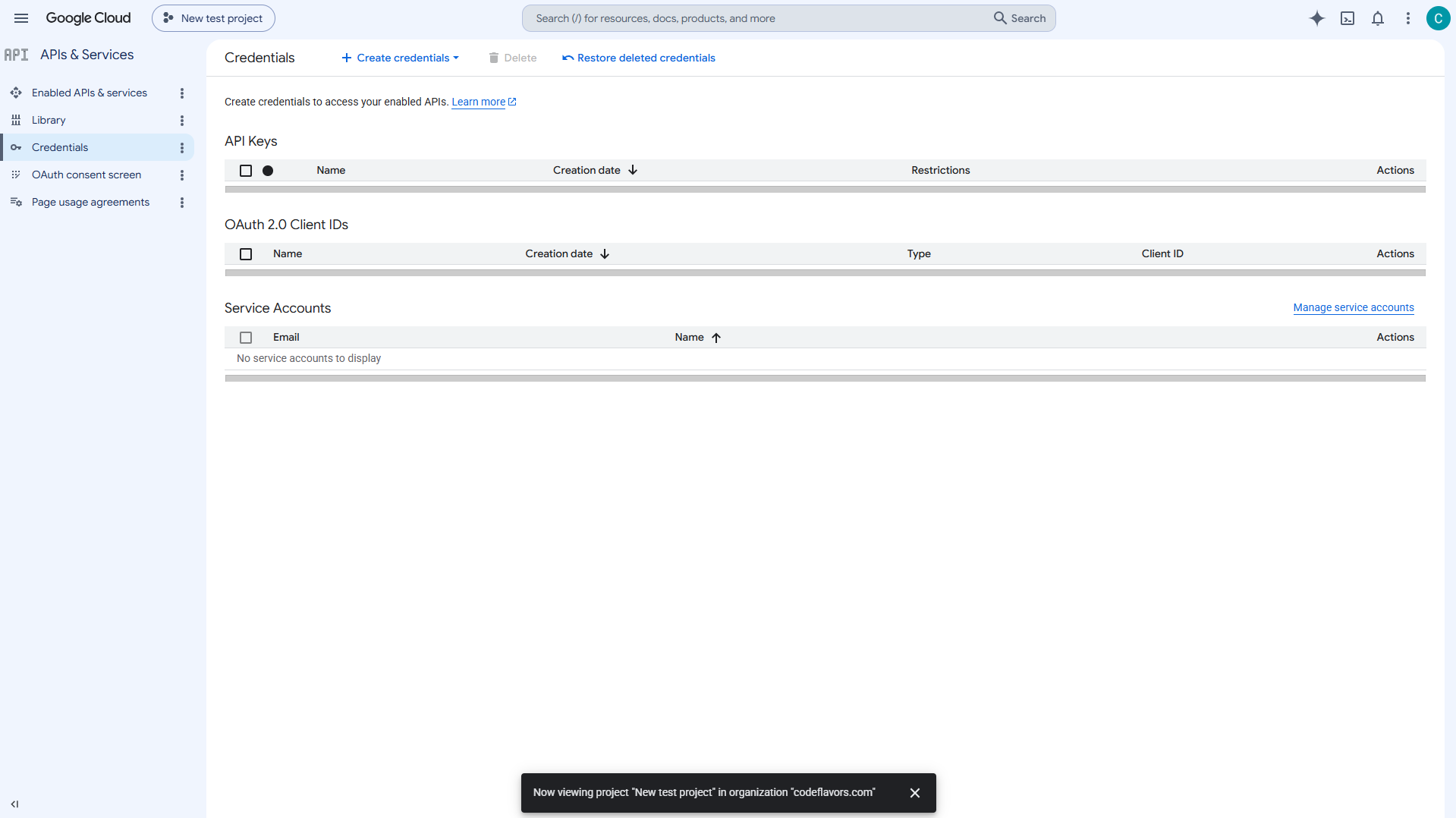Click the external link icon by Learn more
Screen dimensions: 1456x818
(512, 102)
